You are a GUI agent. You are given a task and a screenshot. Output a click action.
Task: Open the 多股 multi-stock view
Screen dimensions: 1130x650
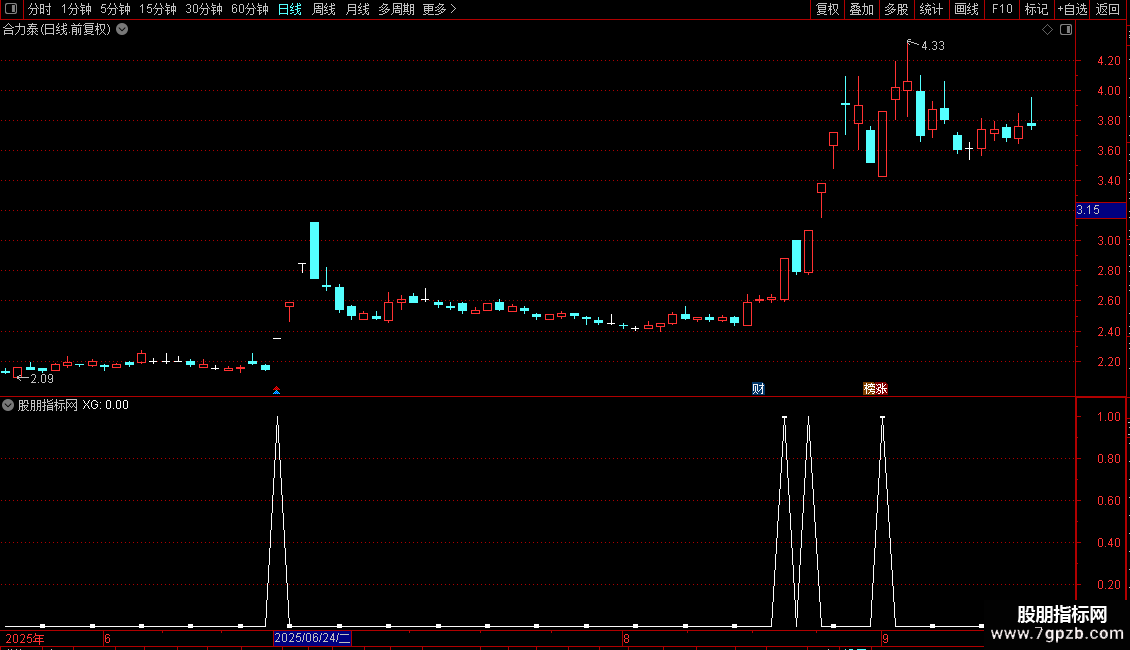pos(896,9)
